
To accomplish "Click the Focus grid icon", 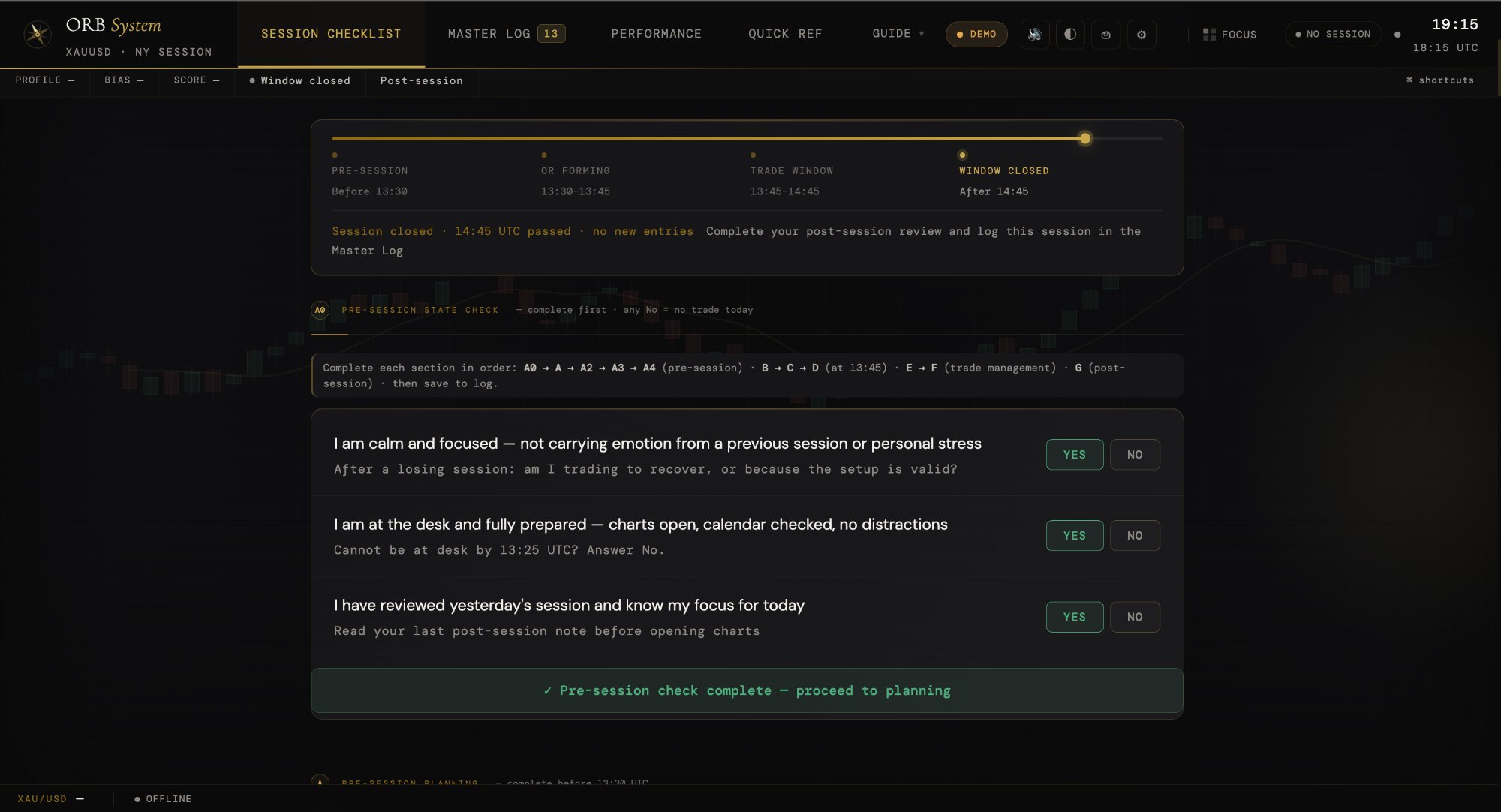I will 1209,35.
